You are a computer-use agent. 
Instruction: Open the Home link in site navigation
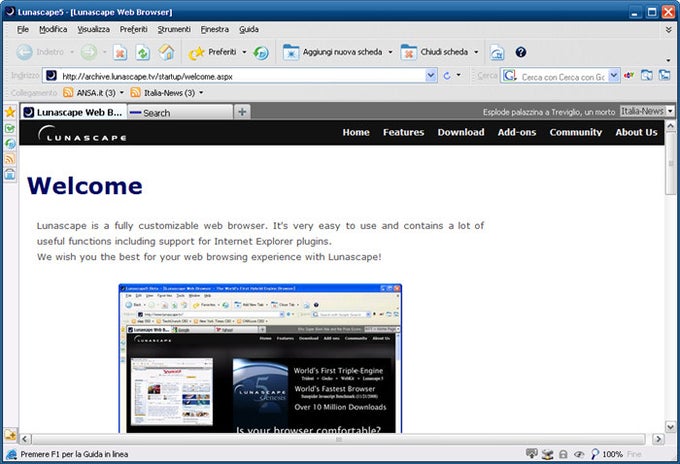[x=356, y=132]
